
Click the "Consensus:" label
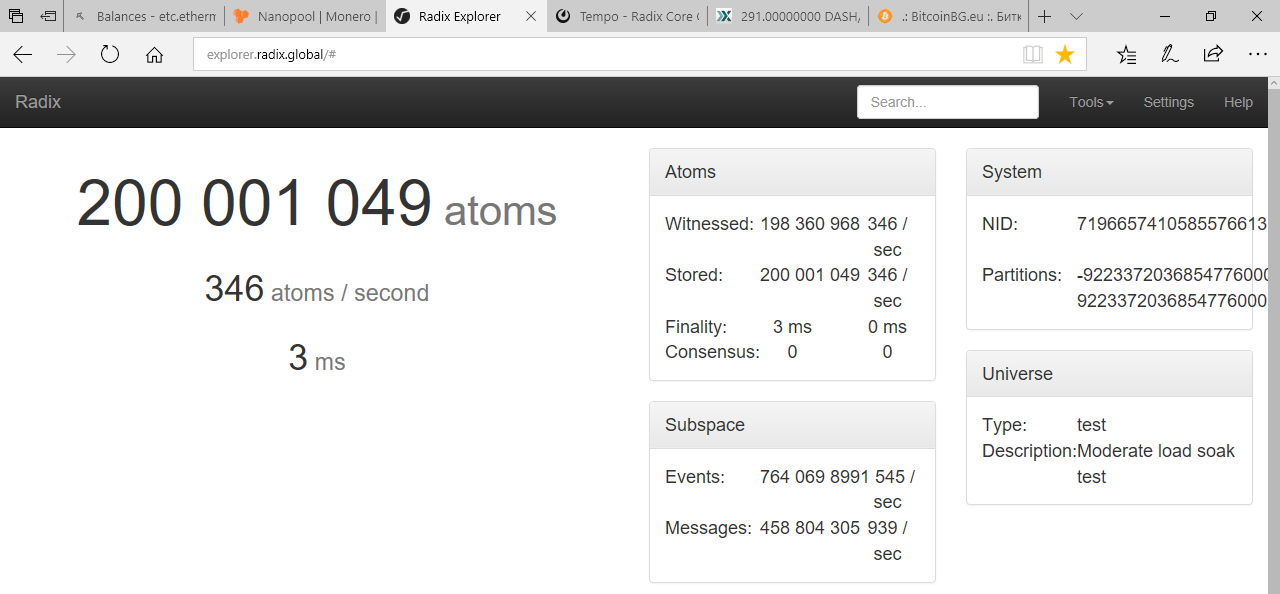coord(712,352)
